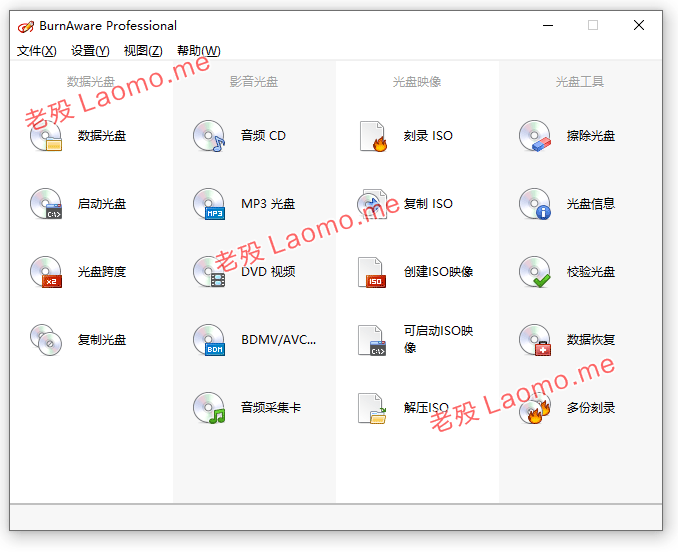Click the MP3 光盘 label
This screenshot has height=552, width=678.
pos(268,204)
